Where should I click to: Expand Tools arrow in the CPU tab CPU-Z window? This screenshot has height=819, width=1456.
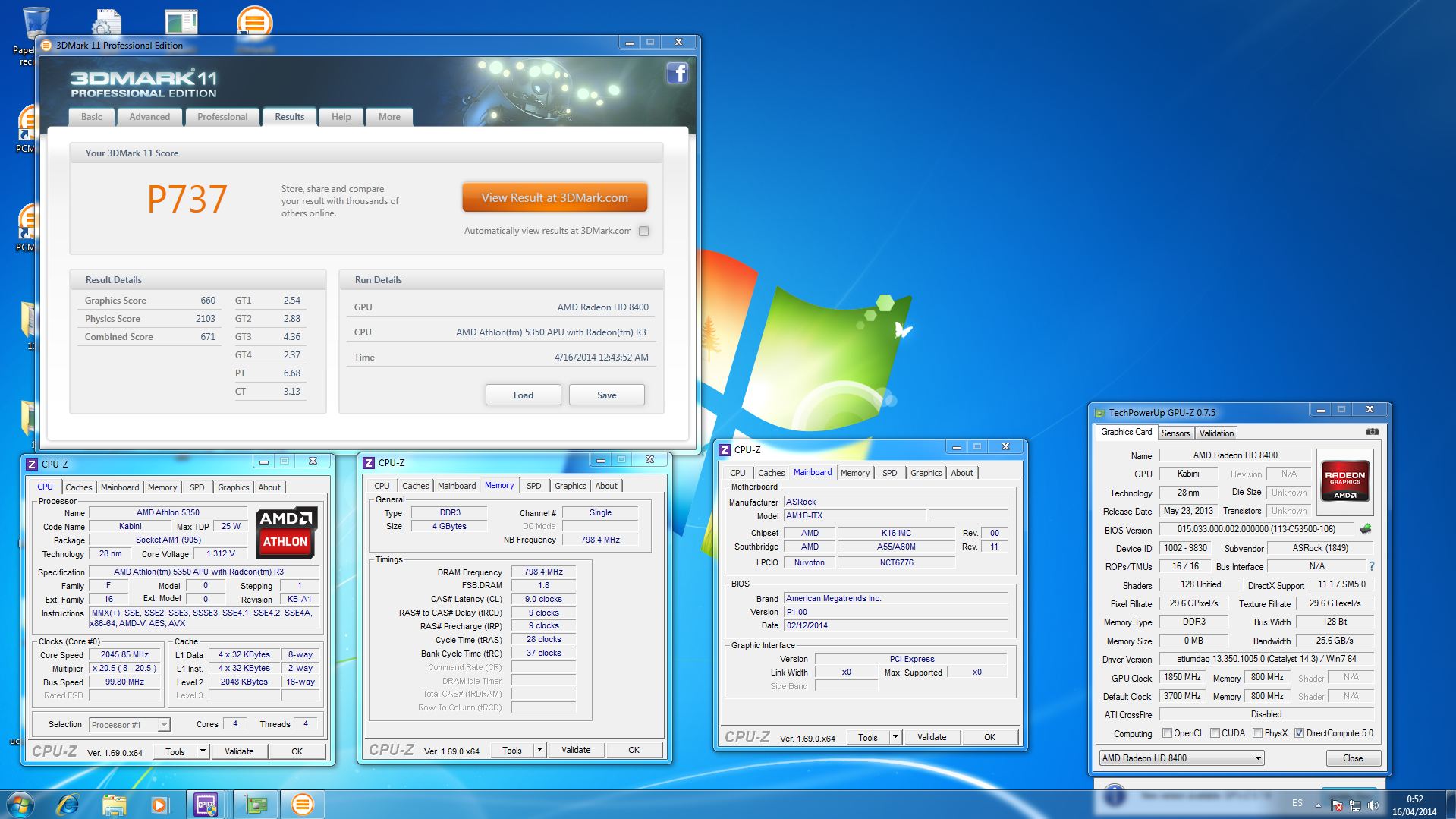pos(203,751)
